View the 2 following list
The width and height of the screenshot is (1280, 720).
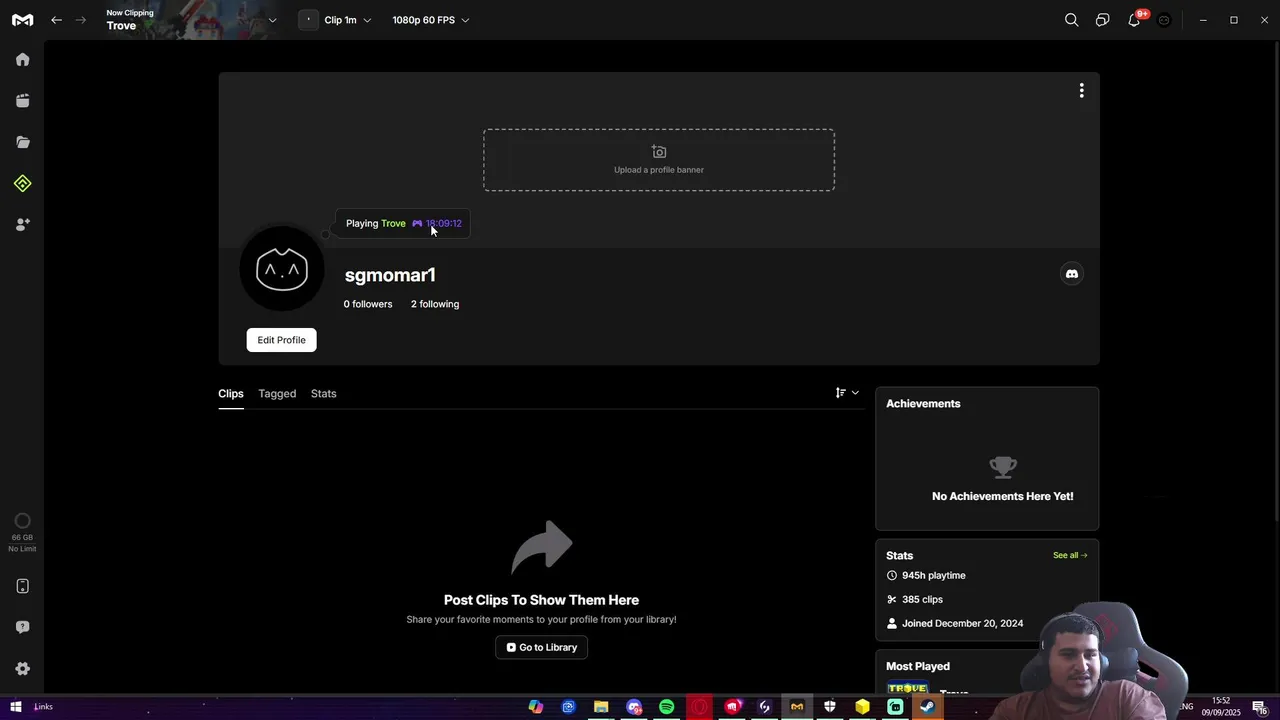(x=435, y=304)
